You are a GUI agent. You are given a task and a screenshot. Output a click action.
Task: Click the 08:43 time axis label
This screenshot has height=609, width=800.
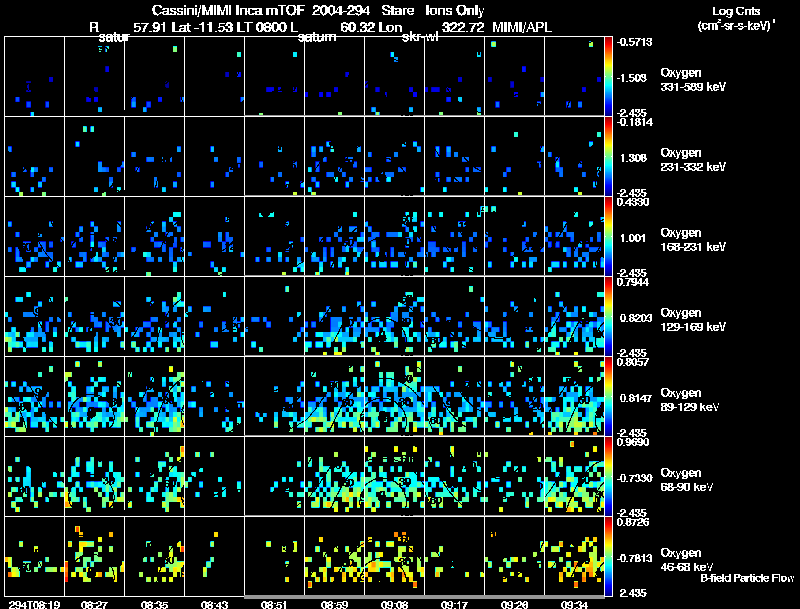(214, 604)
